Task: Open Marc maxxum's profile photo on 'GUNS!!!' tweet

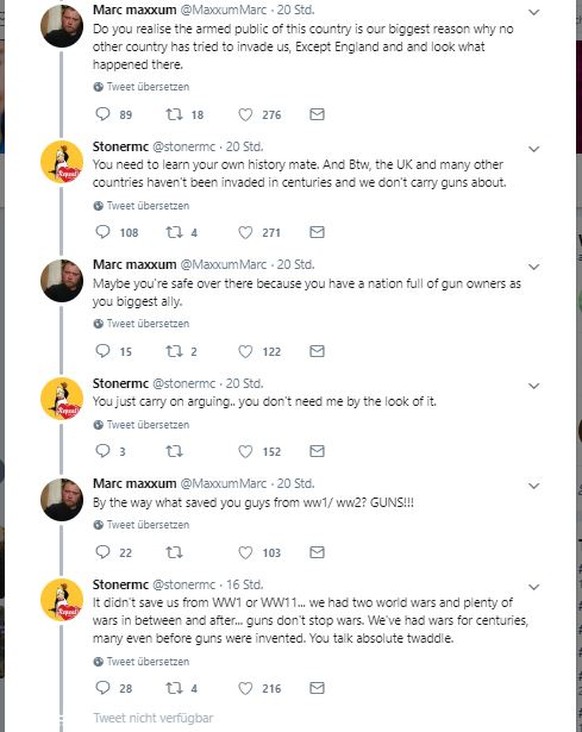Action: pyautogui.click(x=62, y=499)
